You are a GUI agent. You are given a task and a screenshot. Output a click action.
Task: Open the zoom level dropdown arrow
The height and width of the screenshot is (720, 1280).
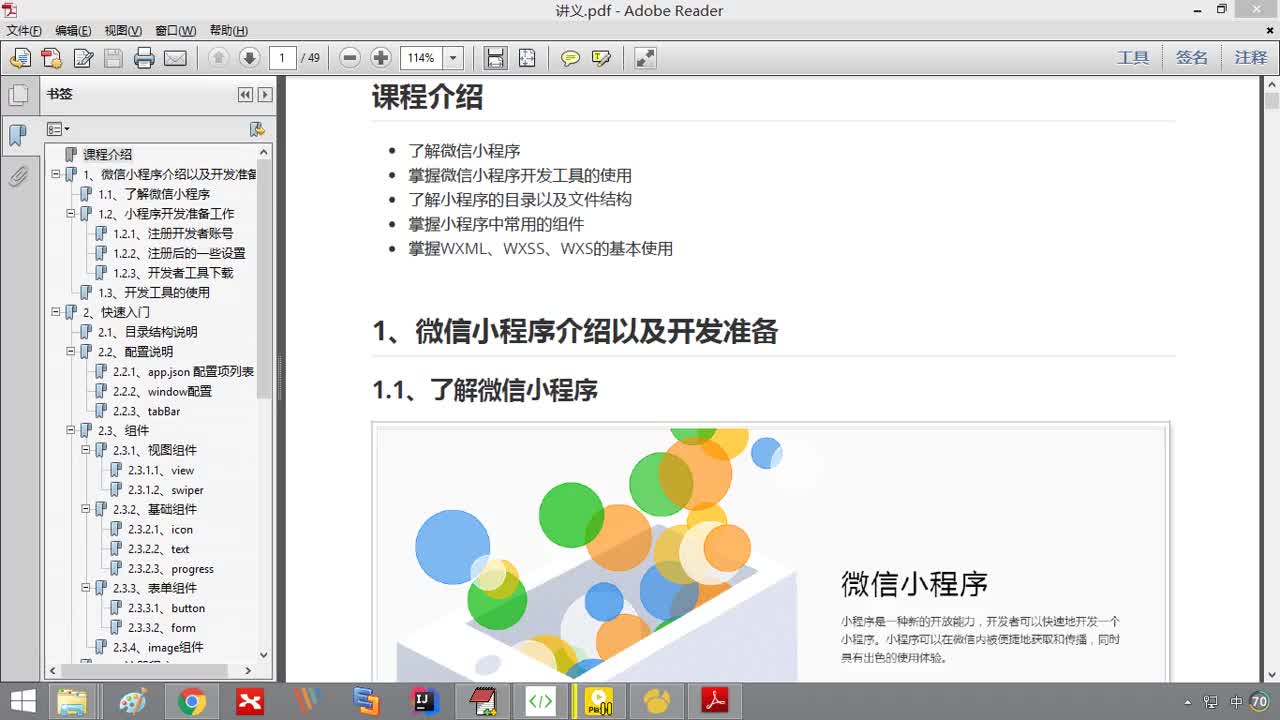tap(453, 58)
